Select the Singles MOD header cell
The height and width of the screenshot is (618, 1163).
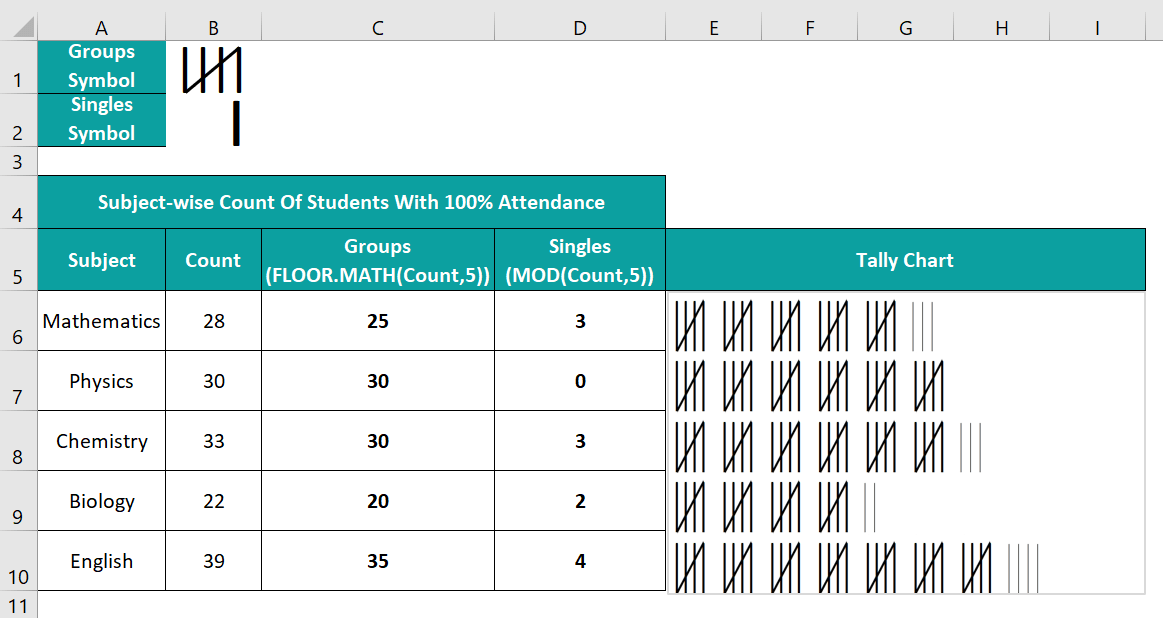tap(580, 260)
